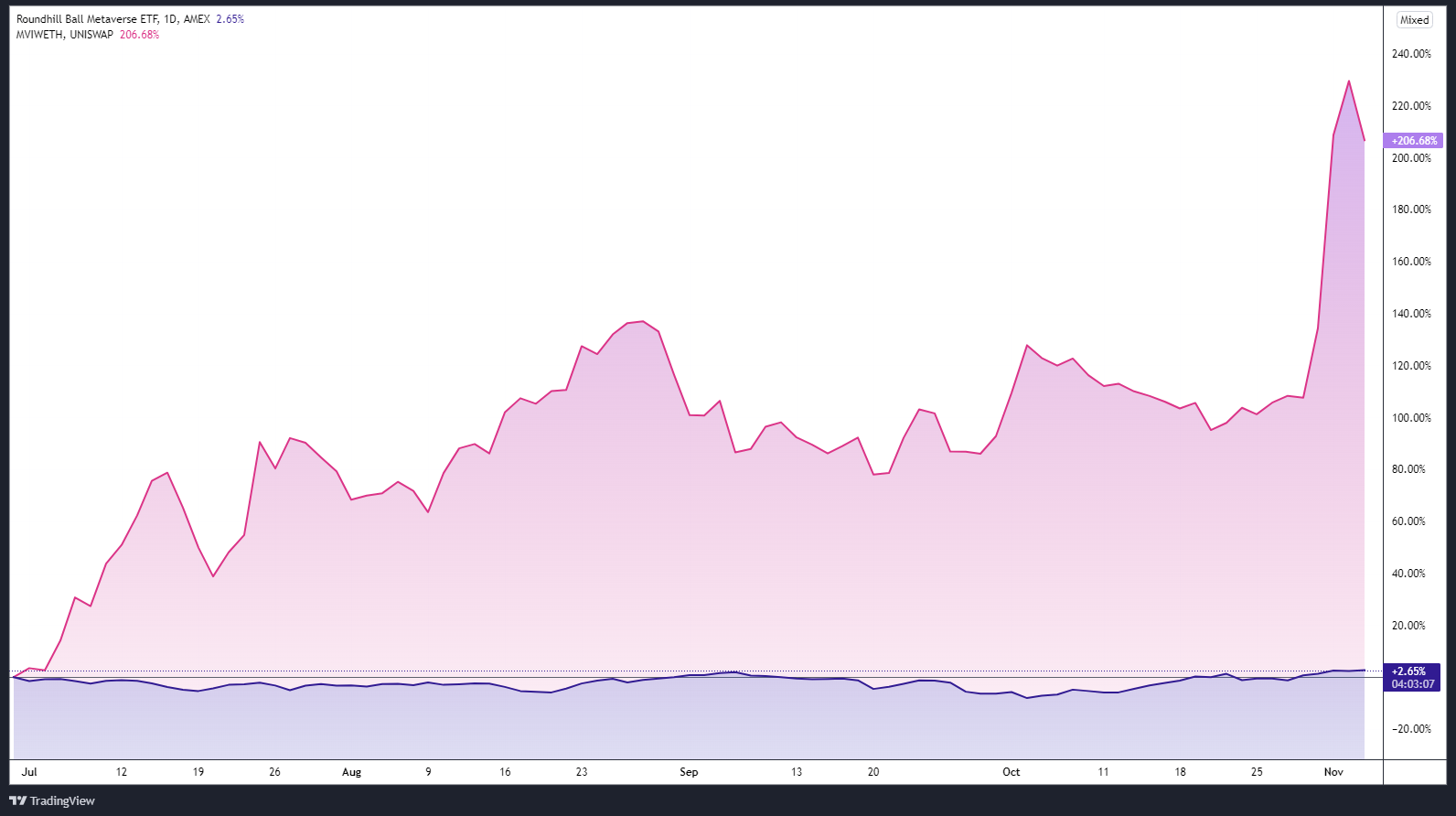Click the 9 date label after Aug
The image size is (1456, 816).
[428, 772]
